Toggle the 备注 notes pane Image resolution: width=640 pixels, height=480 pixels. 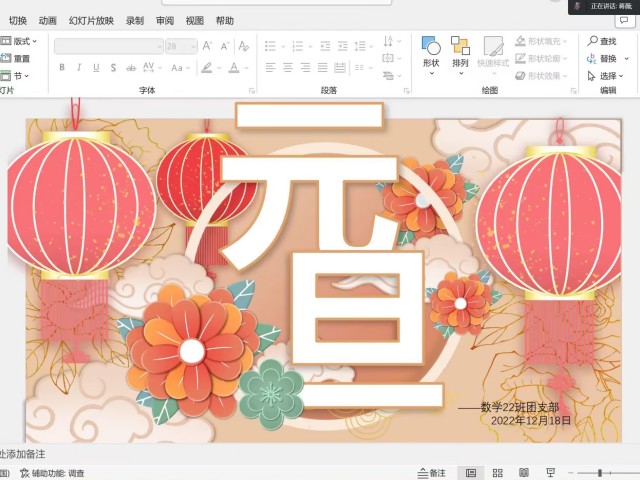[x=432, y=473]
